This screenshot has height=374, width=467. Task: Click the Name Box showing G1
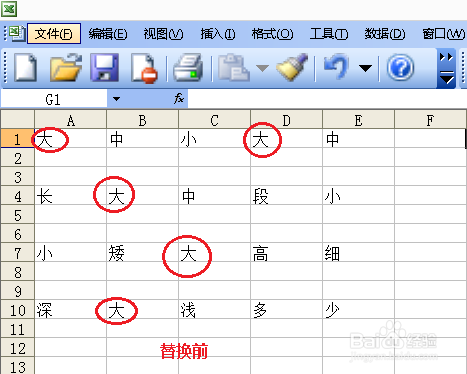(54, 99)
